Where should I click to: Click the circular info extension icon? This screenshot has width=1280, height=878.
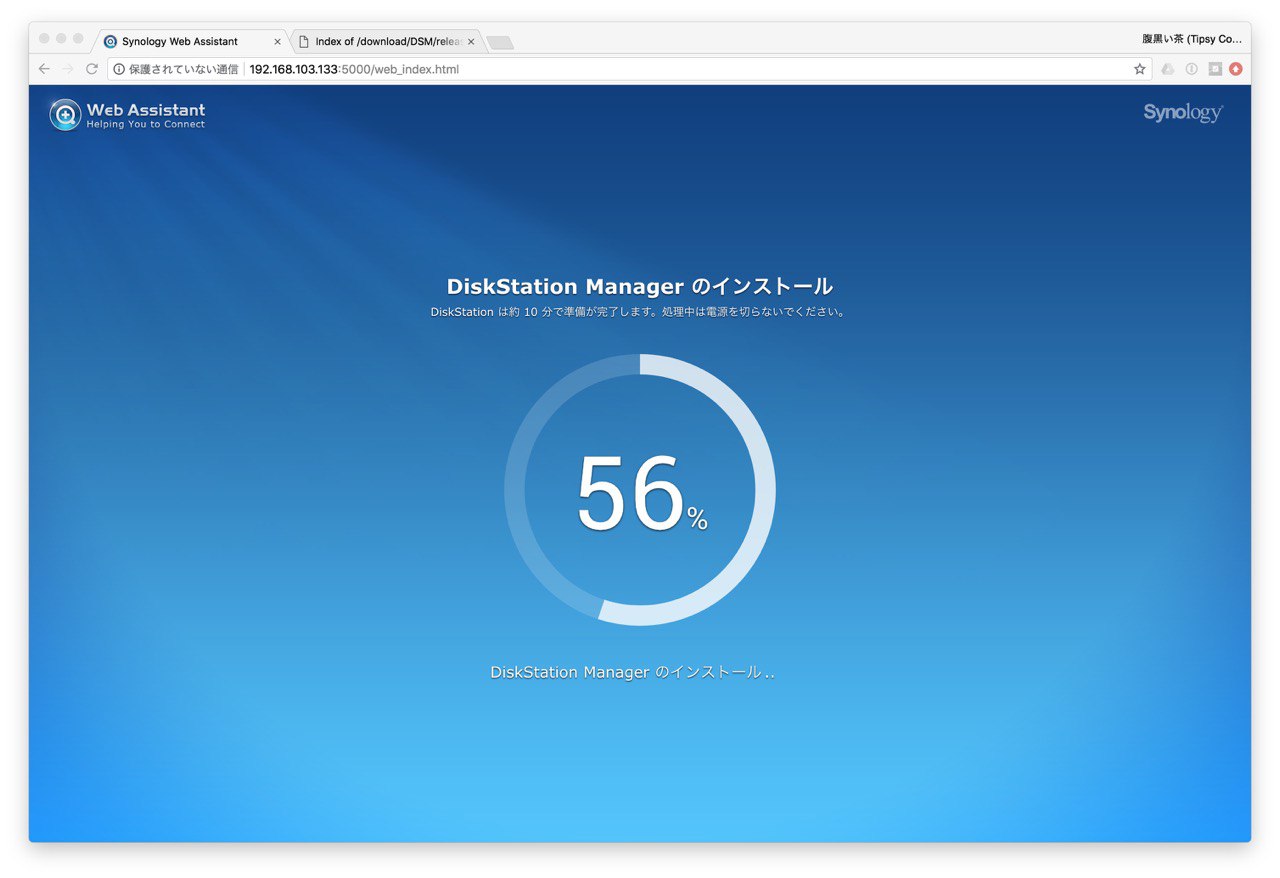pyautogui.click(x=1191, y=69)
